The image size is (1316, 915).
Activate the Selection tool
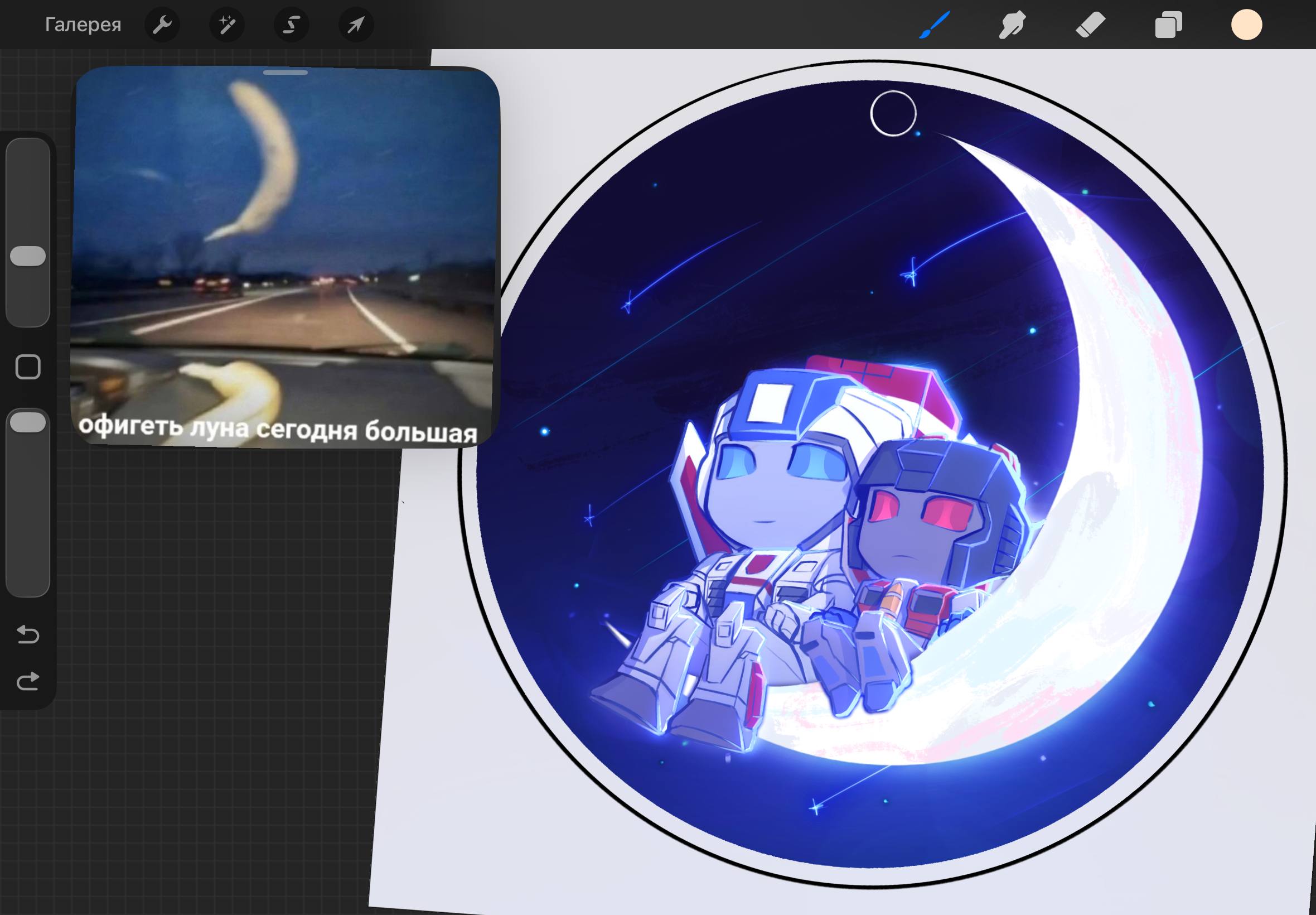[292, 25]
